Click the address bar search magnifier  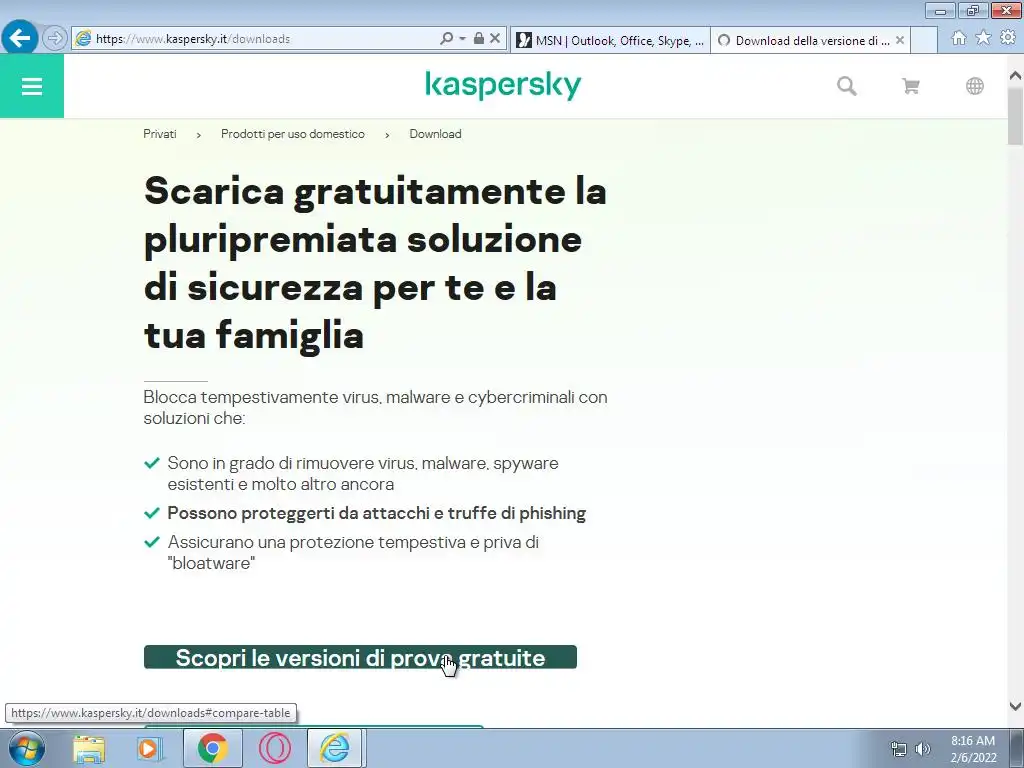pyautogui.click(x=446, y=39)
